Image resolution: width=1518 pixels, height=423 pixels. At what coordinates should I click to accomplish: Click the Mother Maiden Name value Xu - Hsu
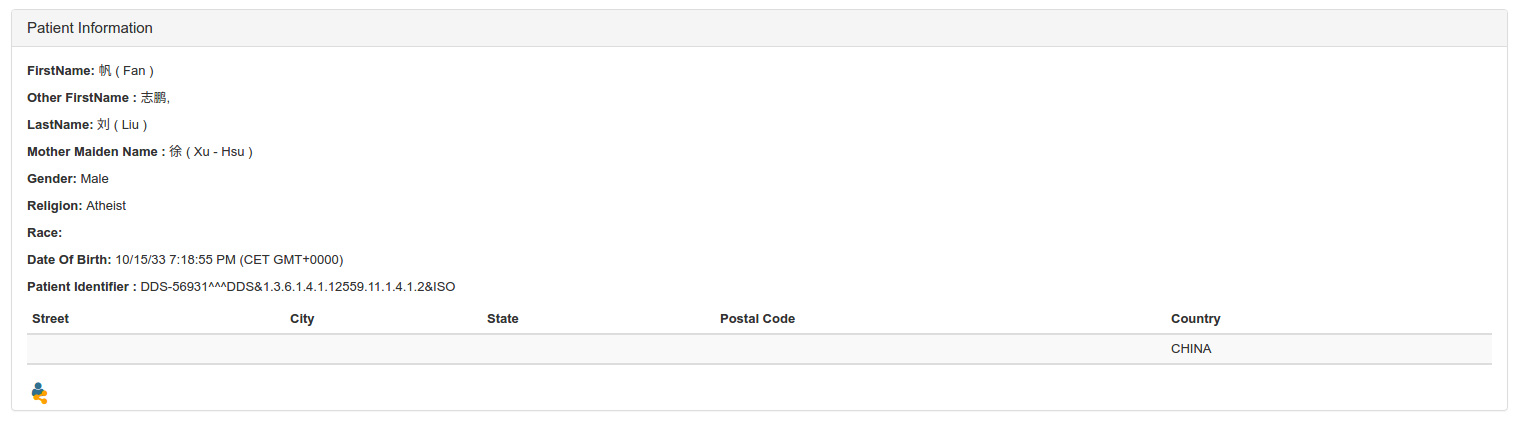click(218, 151)
